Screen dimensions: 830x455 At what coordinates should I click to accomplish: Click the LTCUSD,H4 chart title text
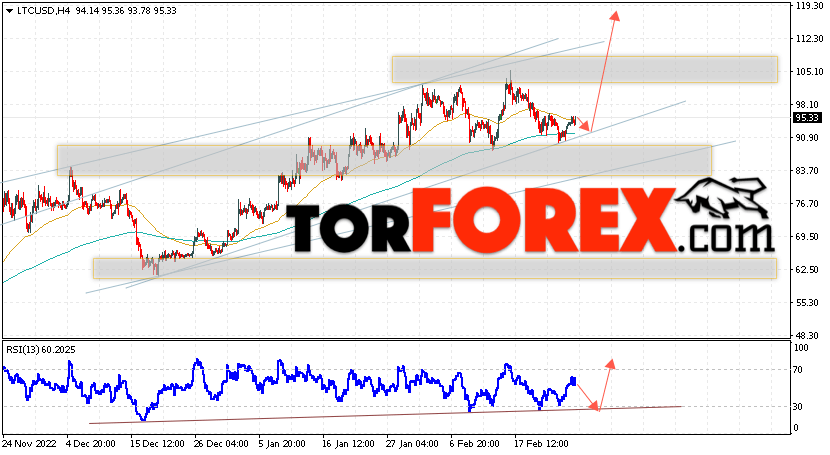coord(43,11)
